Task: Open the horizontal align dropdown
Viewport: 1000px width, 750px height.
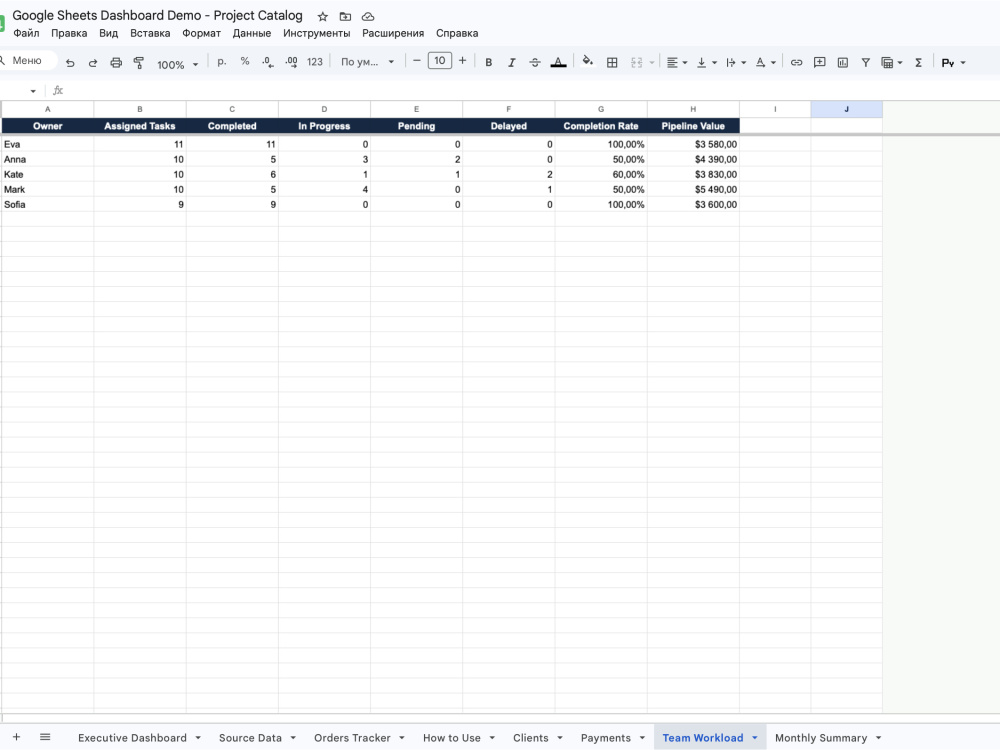Action: (677, 62)
